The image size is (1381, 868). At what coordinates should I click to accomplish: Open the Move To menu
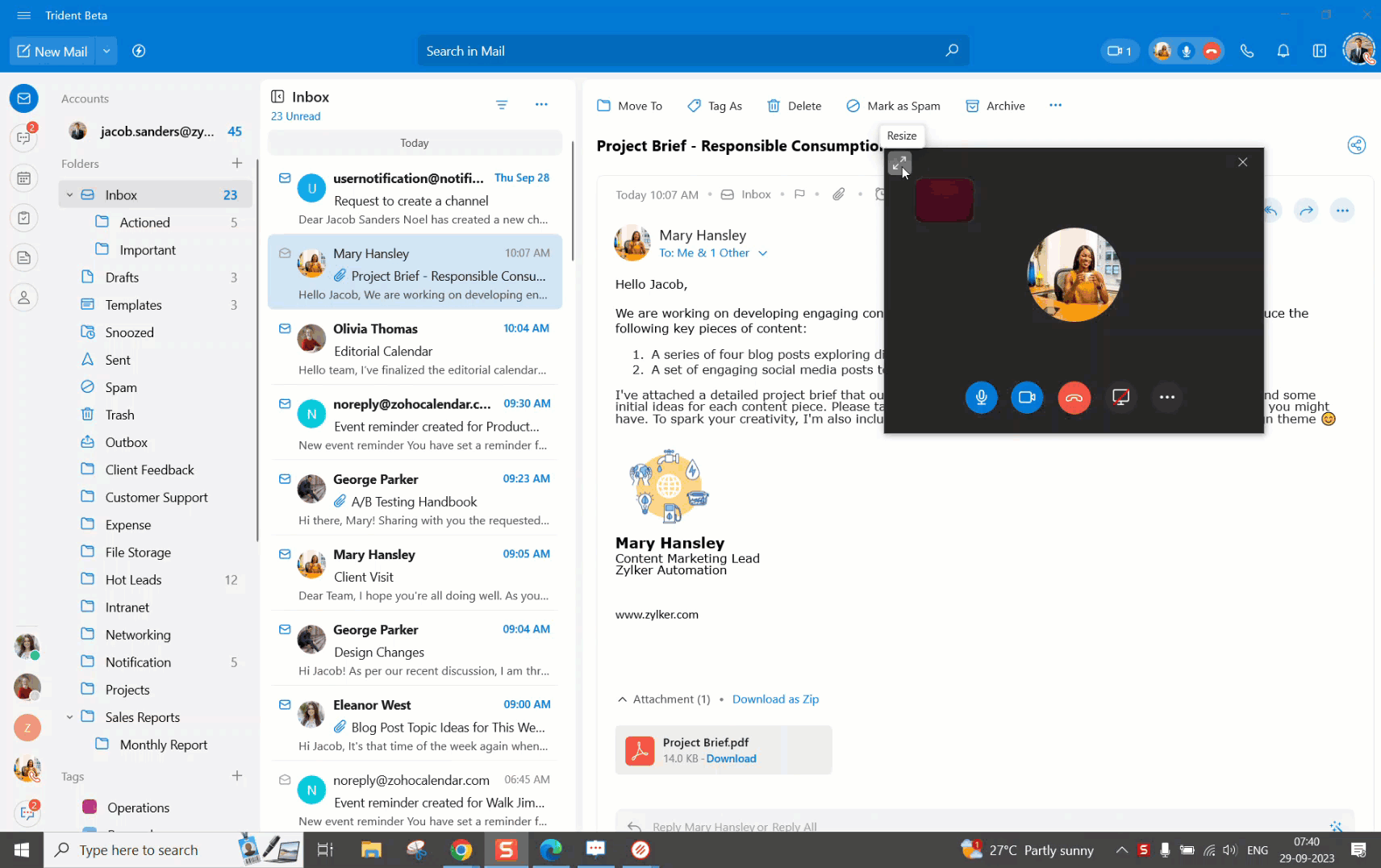coord(629,106)
